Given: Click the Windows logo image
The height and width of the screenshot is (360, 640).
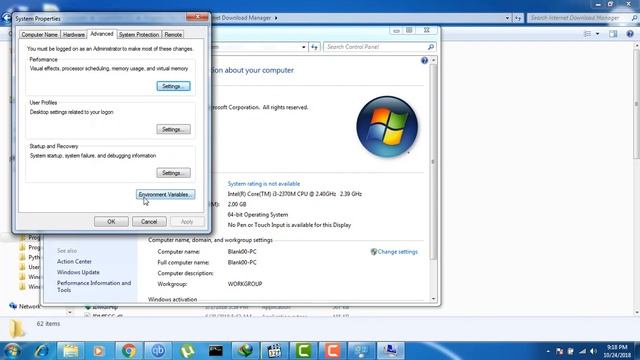Looking at the screenshot, I should click(387, 127).
